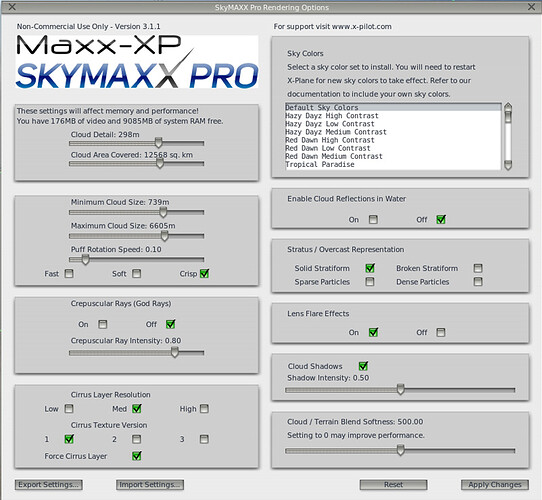This screenshot has width=542, height=500.
Task: Enable the Fast cloud puff checkbox
Action: click(x=69, y=274)
